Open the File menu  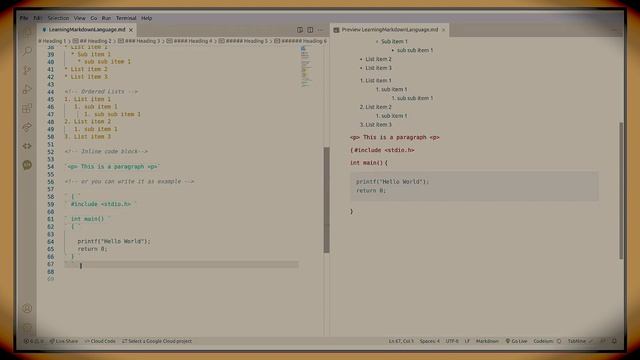[24, 18]
